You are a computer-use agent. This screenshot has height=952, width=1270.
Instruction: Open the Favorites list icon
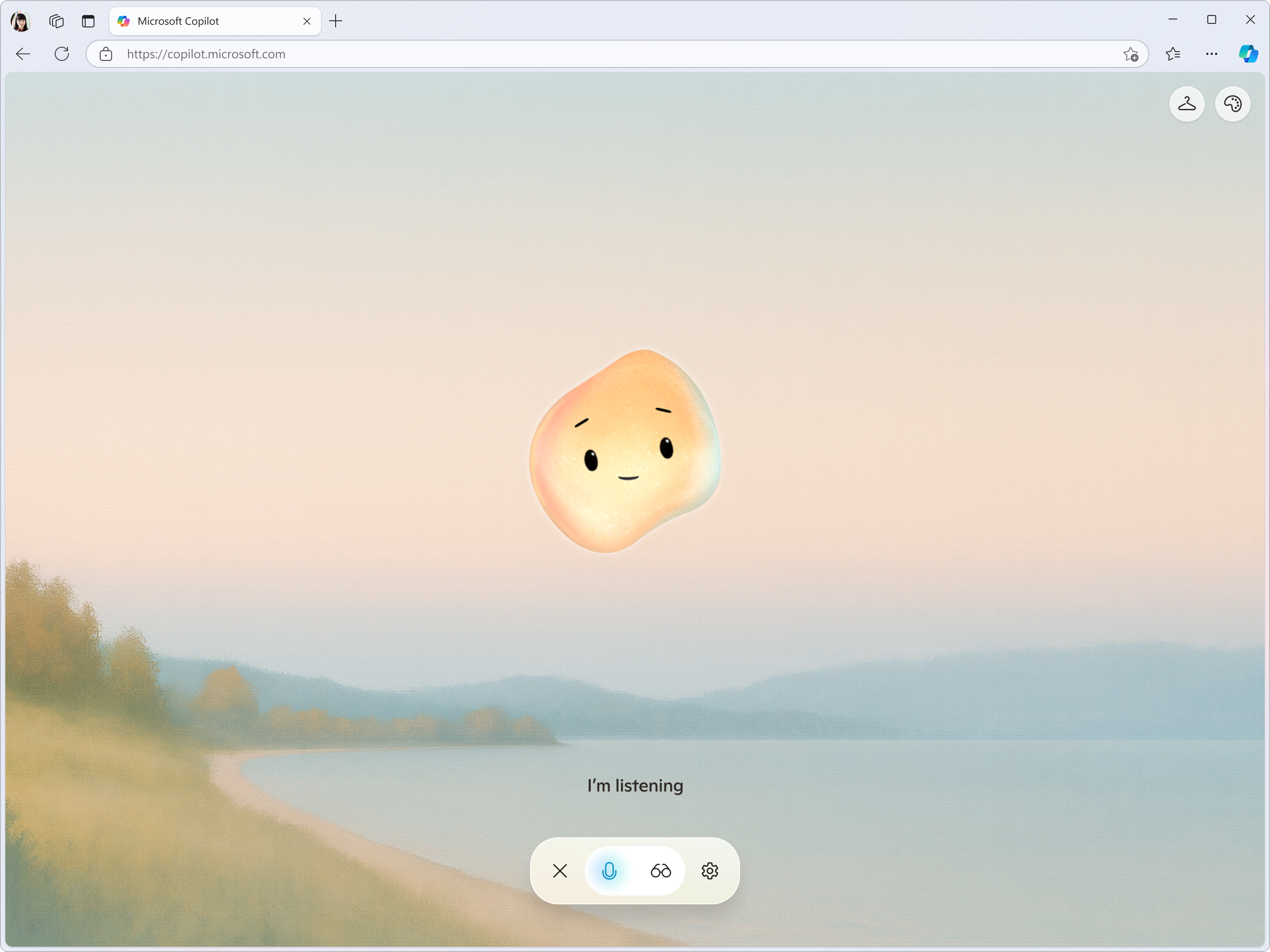[x=1172, y=54]
